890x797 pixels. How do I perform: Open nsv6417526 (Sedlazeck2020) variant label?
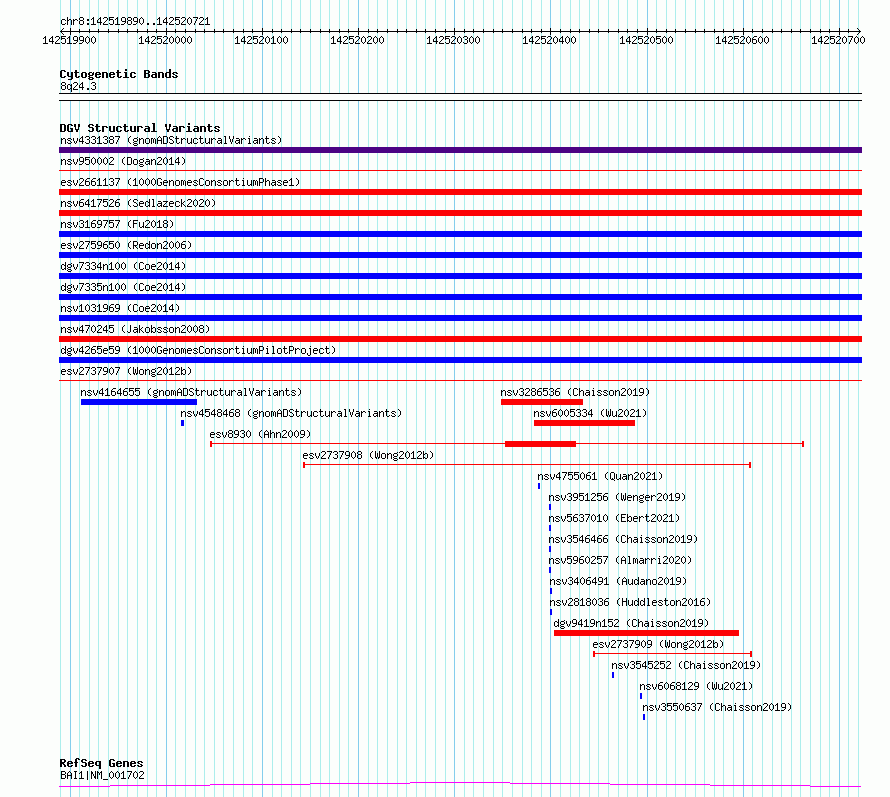[x=138, y=203]
